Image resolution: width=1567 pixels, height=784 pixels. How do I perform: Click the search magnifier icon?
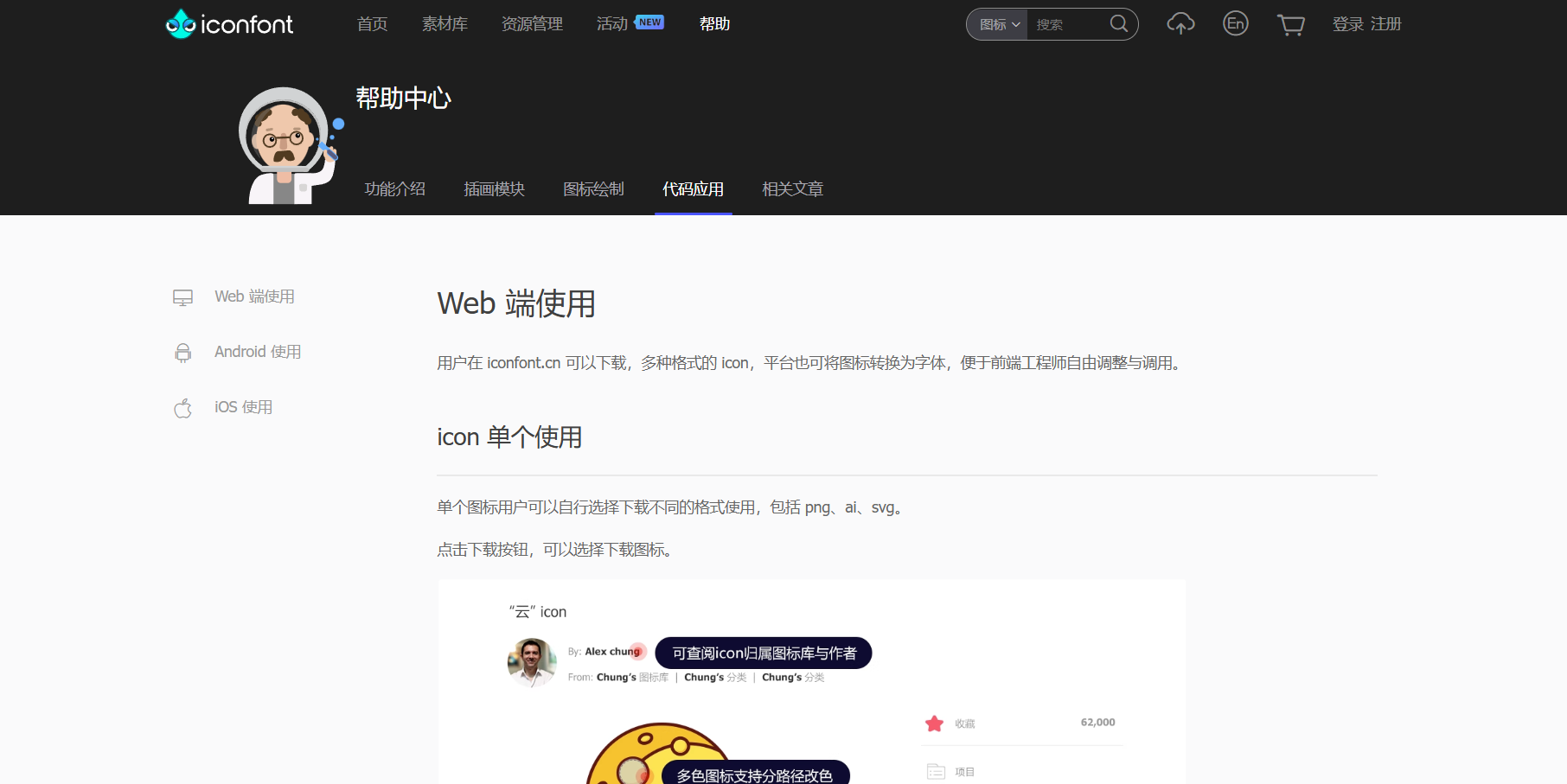1119,23
